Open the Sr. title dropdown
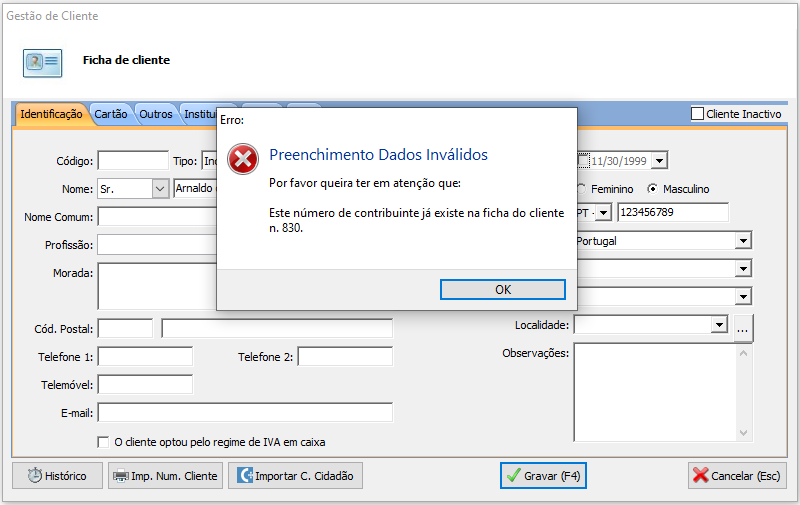 (160, 189)
